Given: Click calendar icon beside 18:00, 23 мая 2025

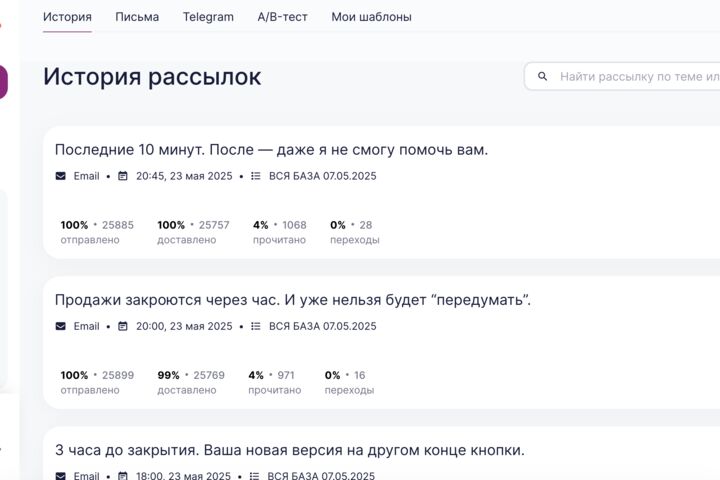Looking at the screenshot, I should tap(123, 476).
